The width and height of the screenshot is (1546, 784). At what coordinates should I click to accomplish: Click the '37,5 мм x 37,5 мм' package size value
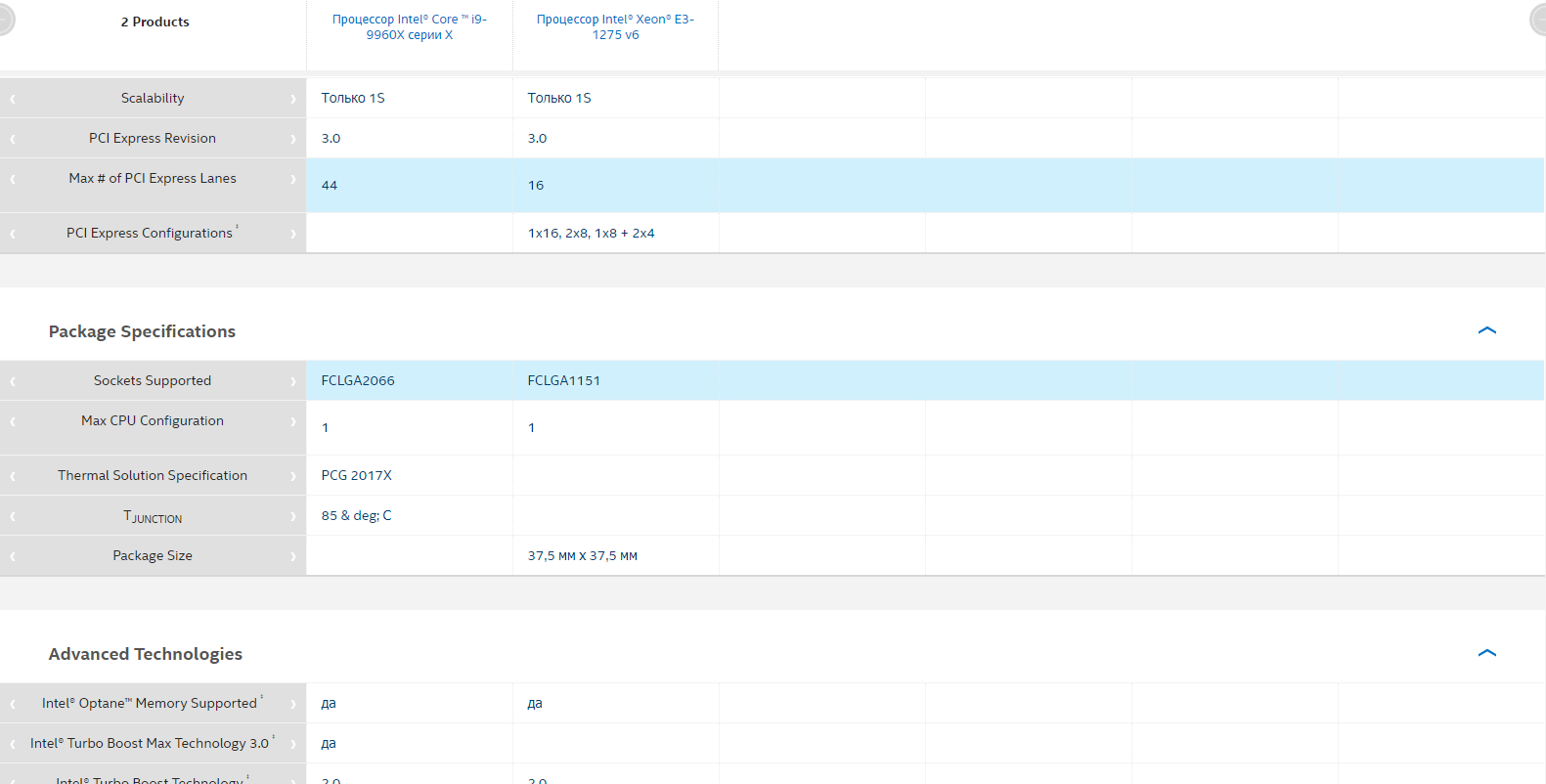point(583,555)
